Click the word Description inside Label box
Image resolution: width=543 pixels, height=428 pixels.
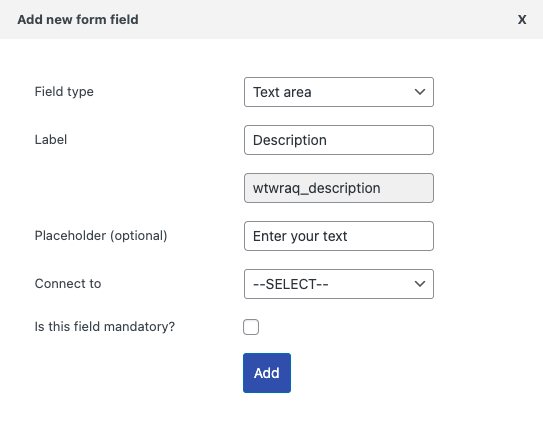coord(290,140)
